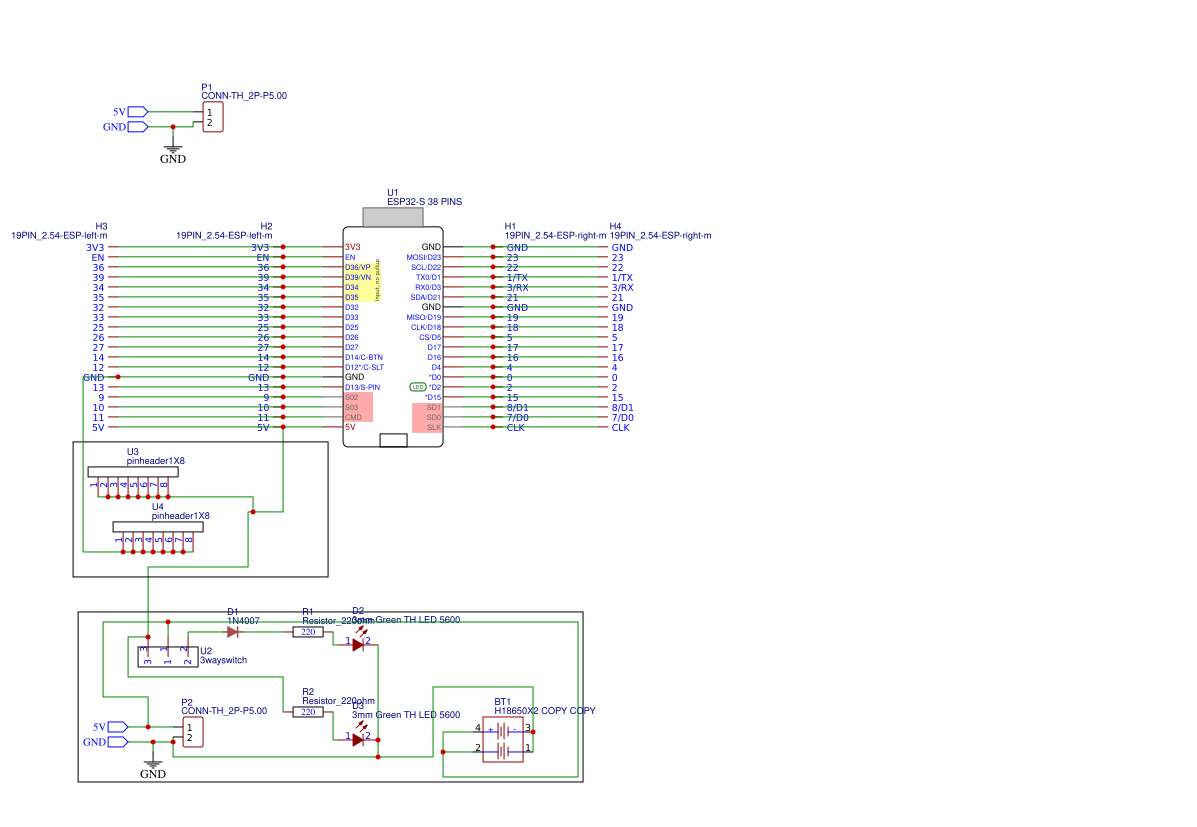Click the gray USB connector atop U1
The image size is (1197, 827).
point(392,217)
